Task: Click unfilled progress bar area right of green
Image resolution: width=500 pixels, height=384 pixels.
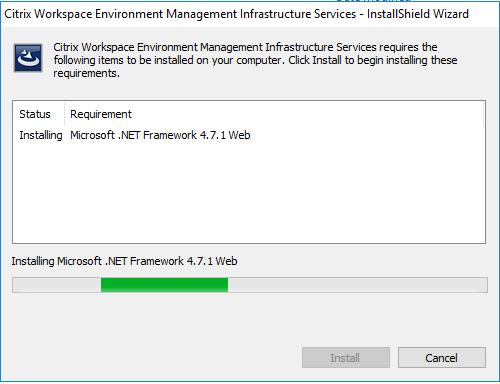Action: [x=357, y=285]
